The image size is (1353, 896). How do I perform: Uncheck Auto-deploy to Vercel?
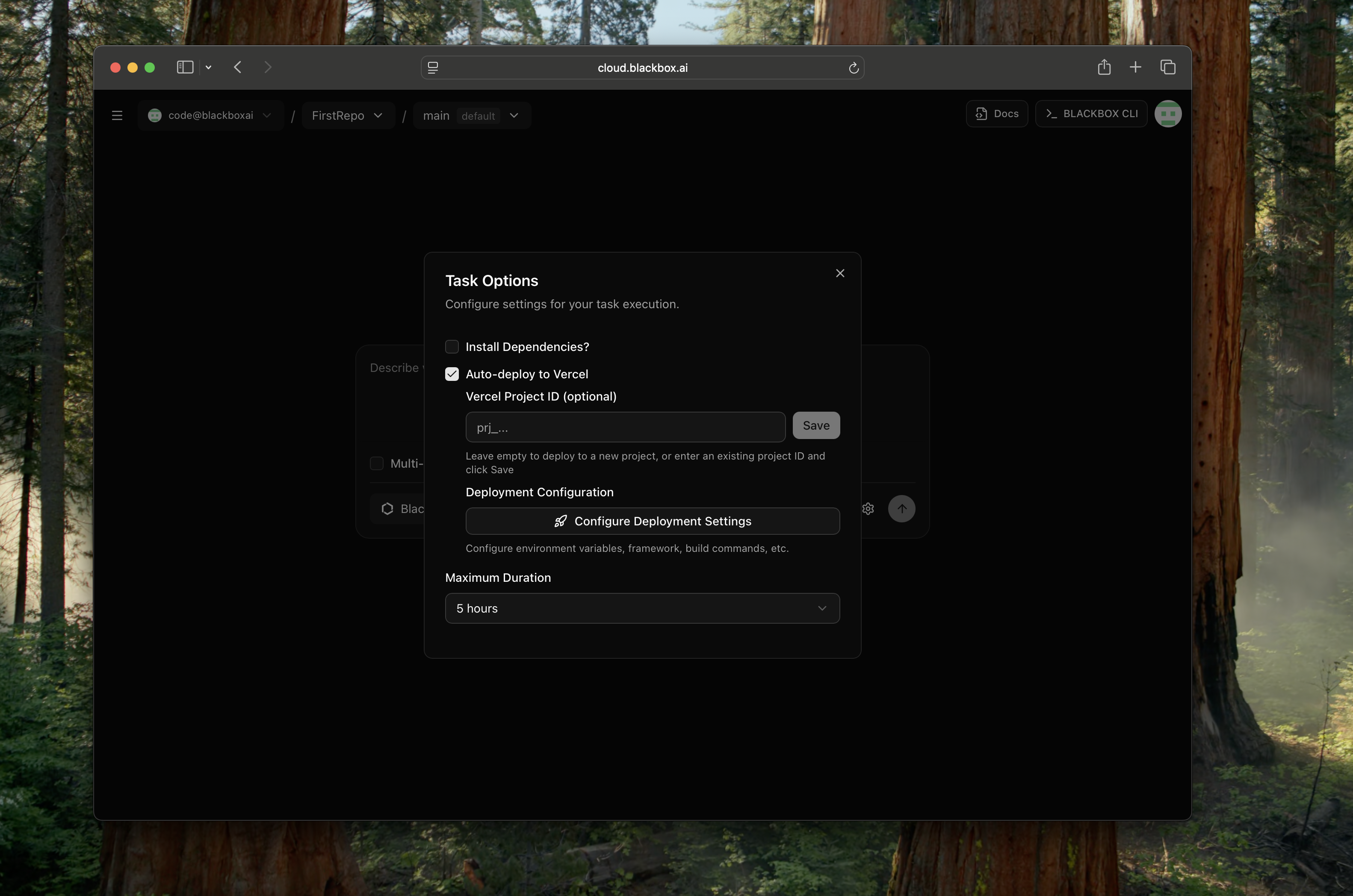452,374
